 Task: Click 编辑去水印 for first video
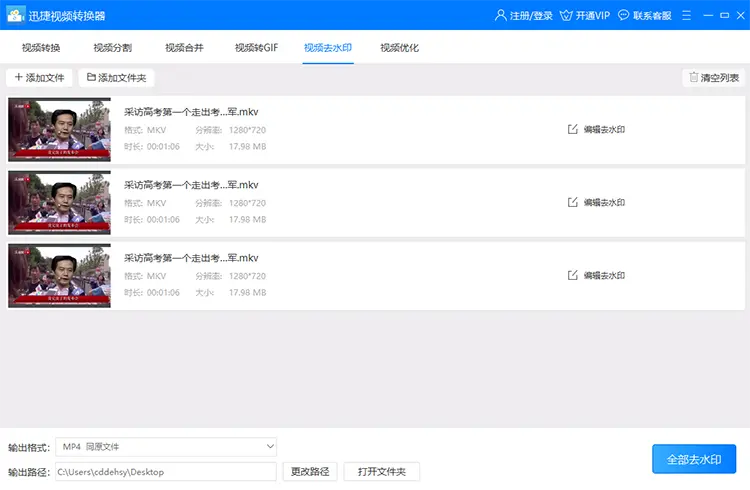pyautogui.click(x=596, y=129)
